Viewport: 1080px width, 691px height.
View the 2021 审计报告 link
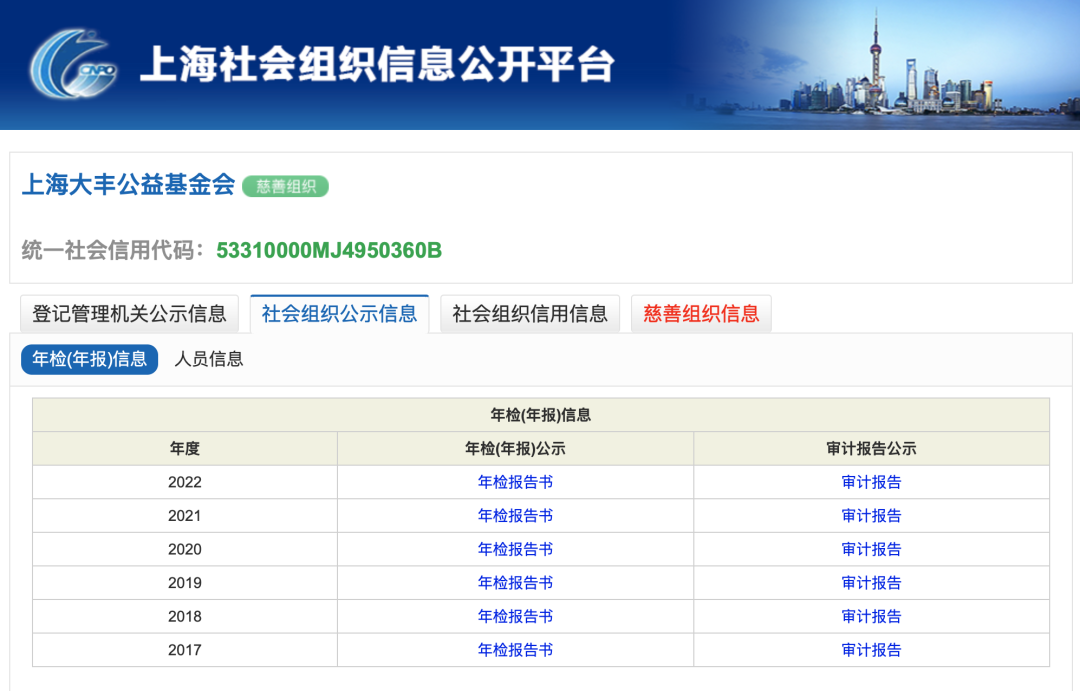coord(871,516)
